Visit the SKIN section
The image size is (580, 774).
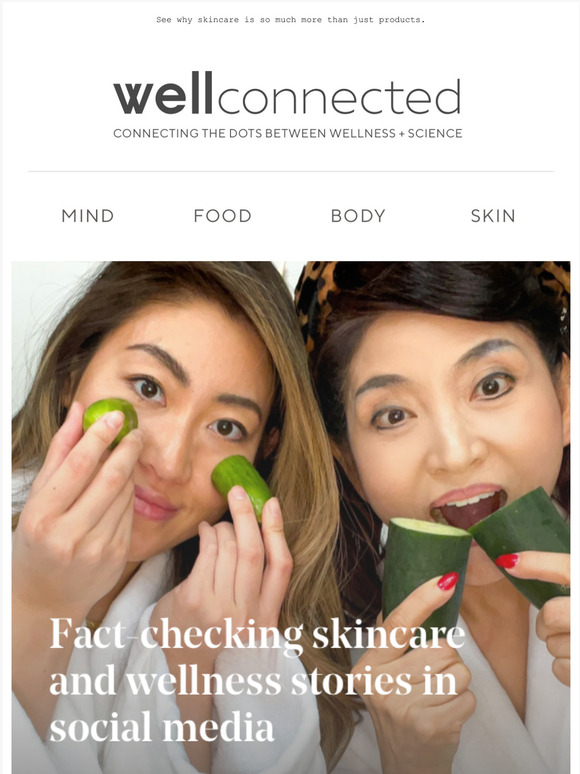[x=493, y=216]
